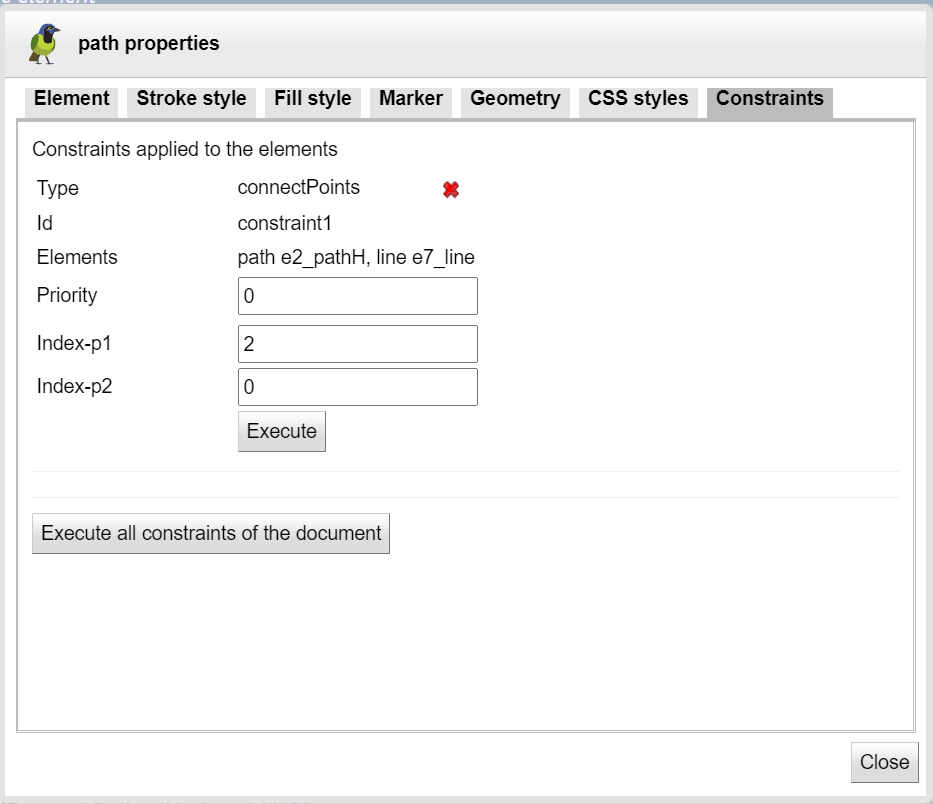Focus the Index-p1 input field
The height and width of the screenshot is (804, 933).
358,344
